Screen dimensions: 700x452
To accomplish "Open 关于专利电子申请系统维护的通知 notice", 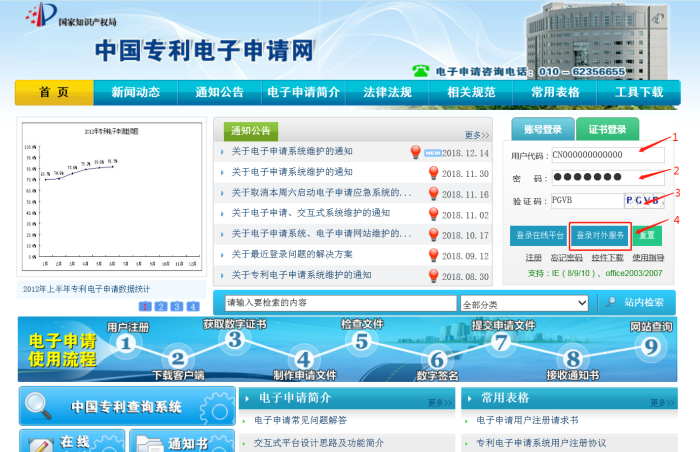I will 301,275.
